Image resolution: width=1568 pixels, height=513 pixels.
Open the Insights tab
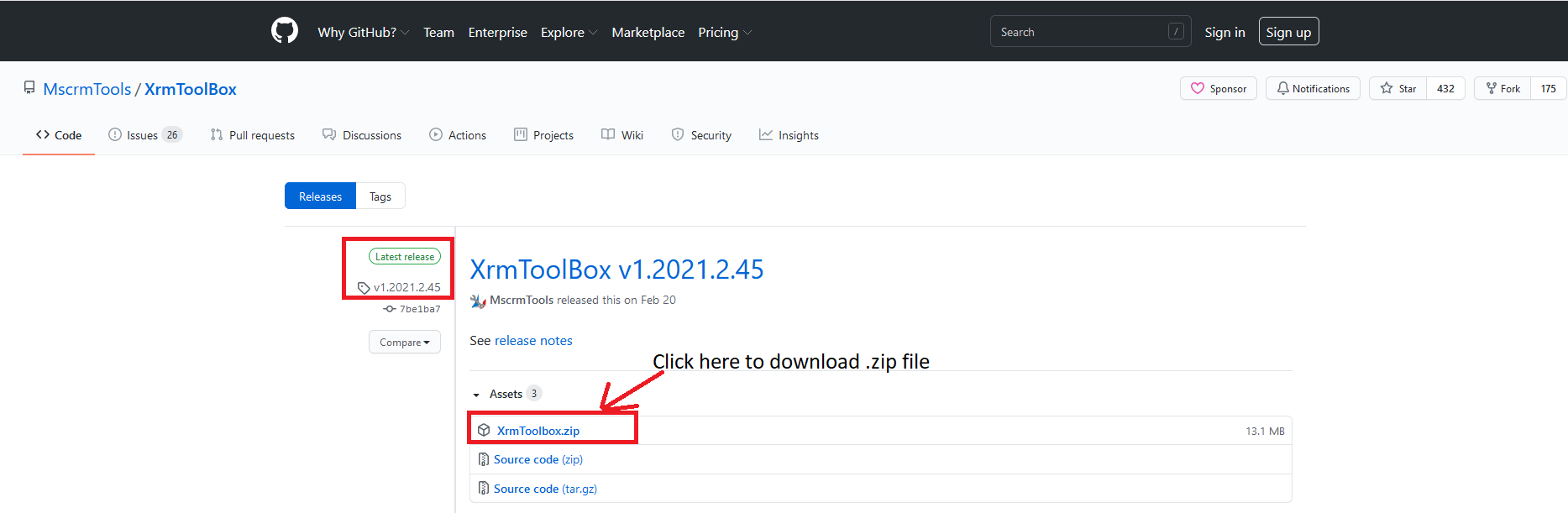click(x=788, y=135)
